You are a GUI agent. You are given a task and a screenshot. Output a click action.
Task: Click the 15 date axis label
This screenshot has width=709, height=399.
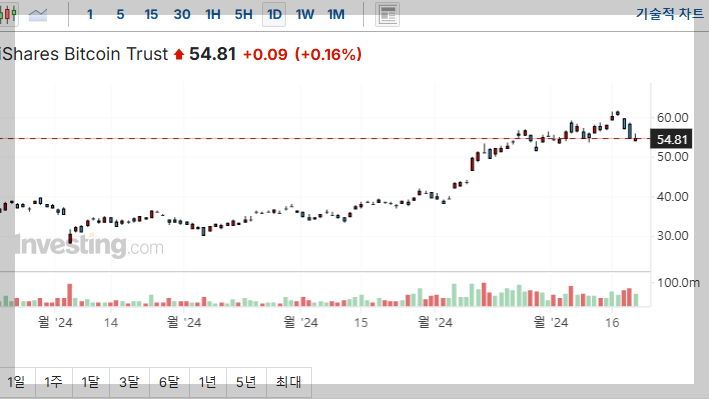pyautogui.click(x=361, y=323)
